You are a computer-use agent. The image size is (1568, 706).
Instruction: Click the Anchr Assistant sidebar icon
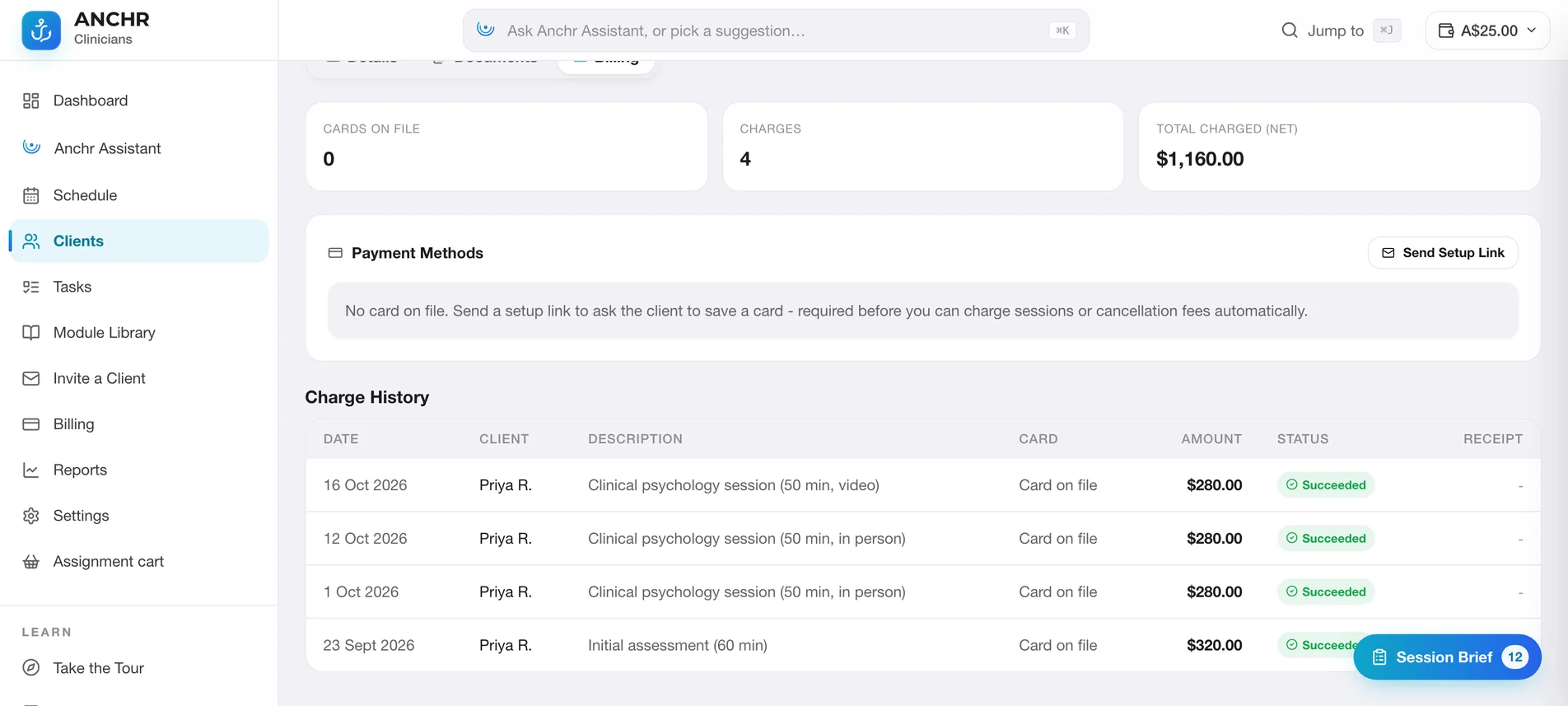click(x=31, y=147)
